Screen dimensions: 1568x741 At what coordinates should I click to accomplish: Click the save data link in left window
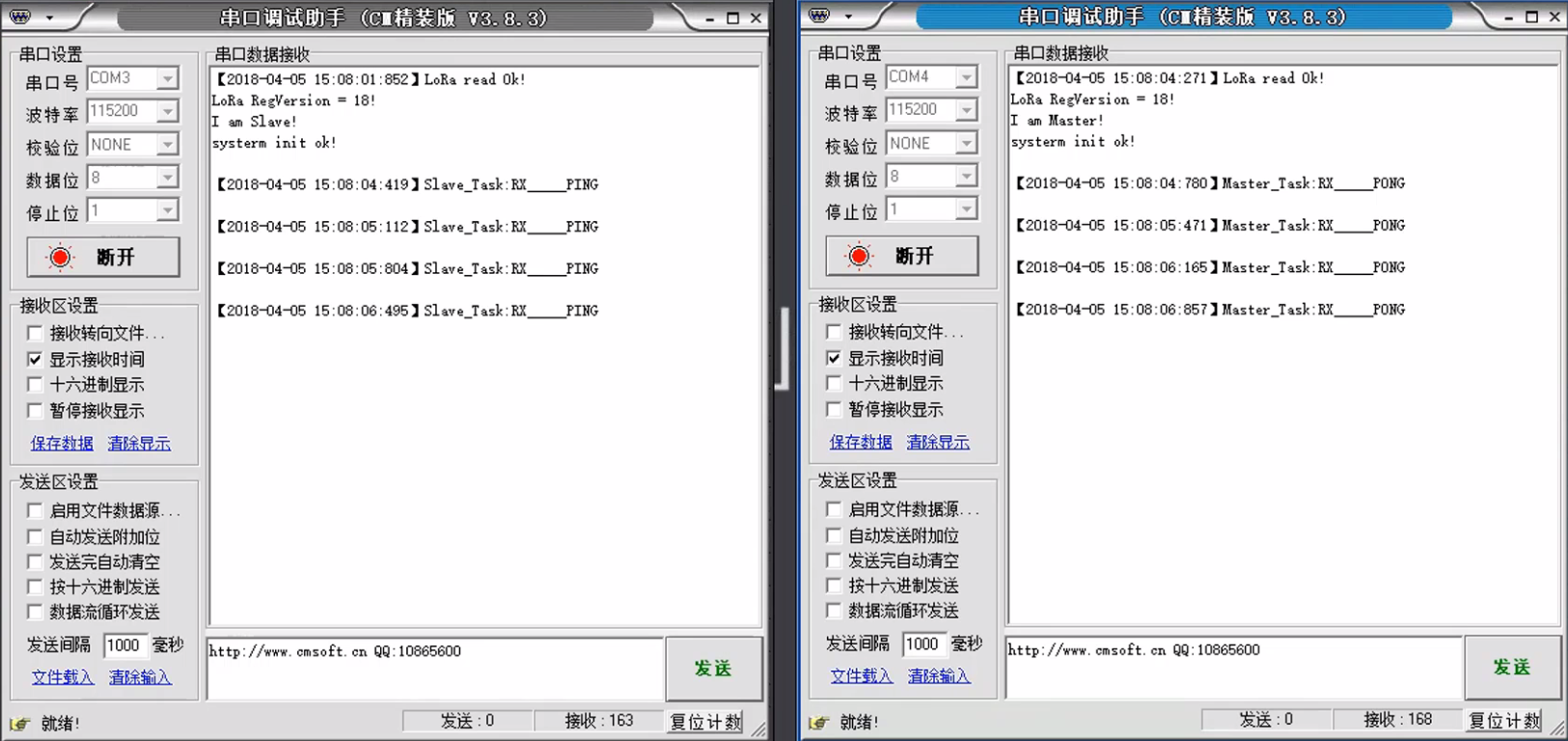(62, 443)
